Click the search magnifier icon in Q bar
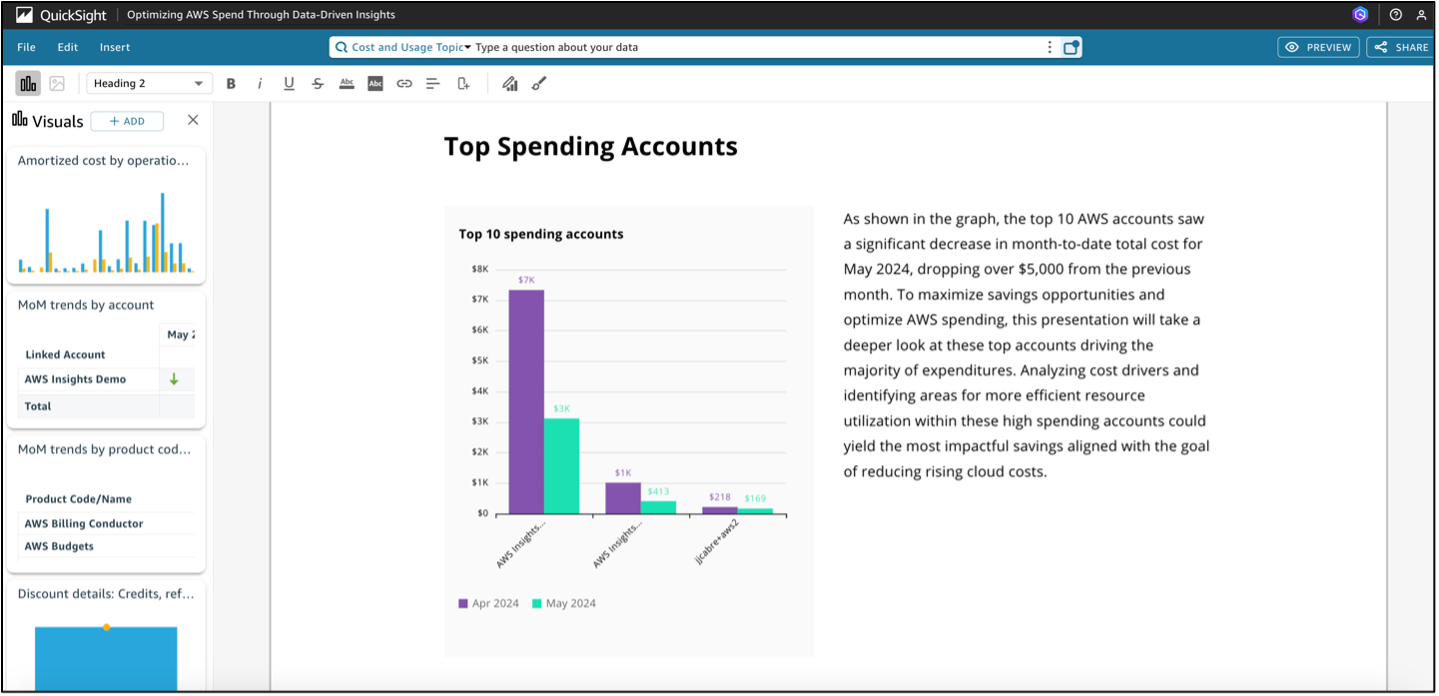1439x696 pixels. (x=342, y=47)
